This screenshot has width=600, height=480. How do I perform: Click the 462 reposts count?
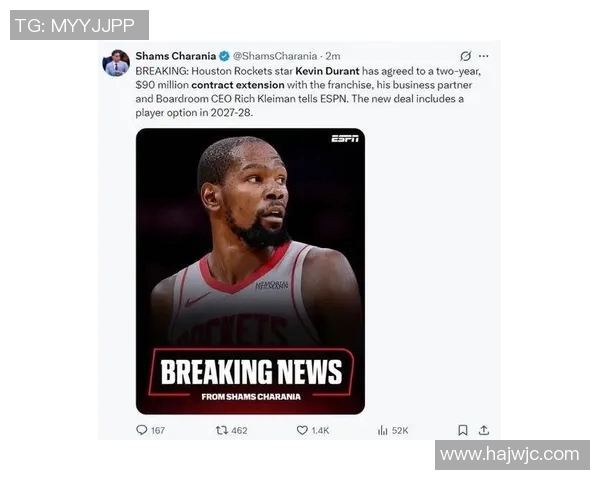click(239, 431)
